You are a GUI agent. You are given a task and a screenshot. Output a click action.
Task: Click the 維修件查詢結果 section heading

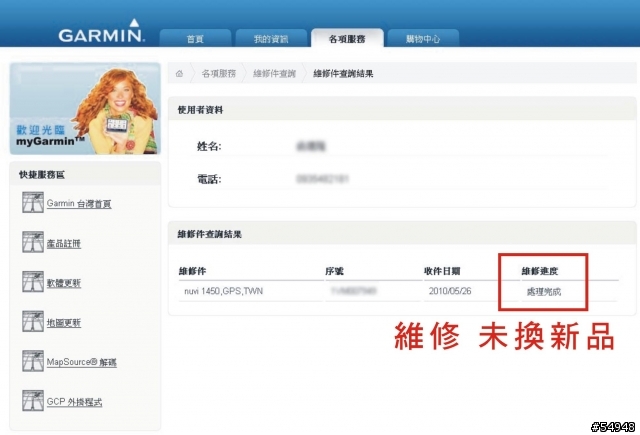209,234
